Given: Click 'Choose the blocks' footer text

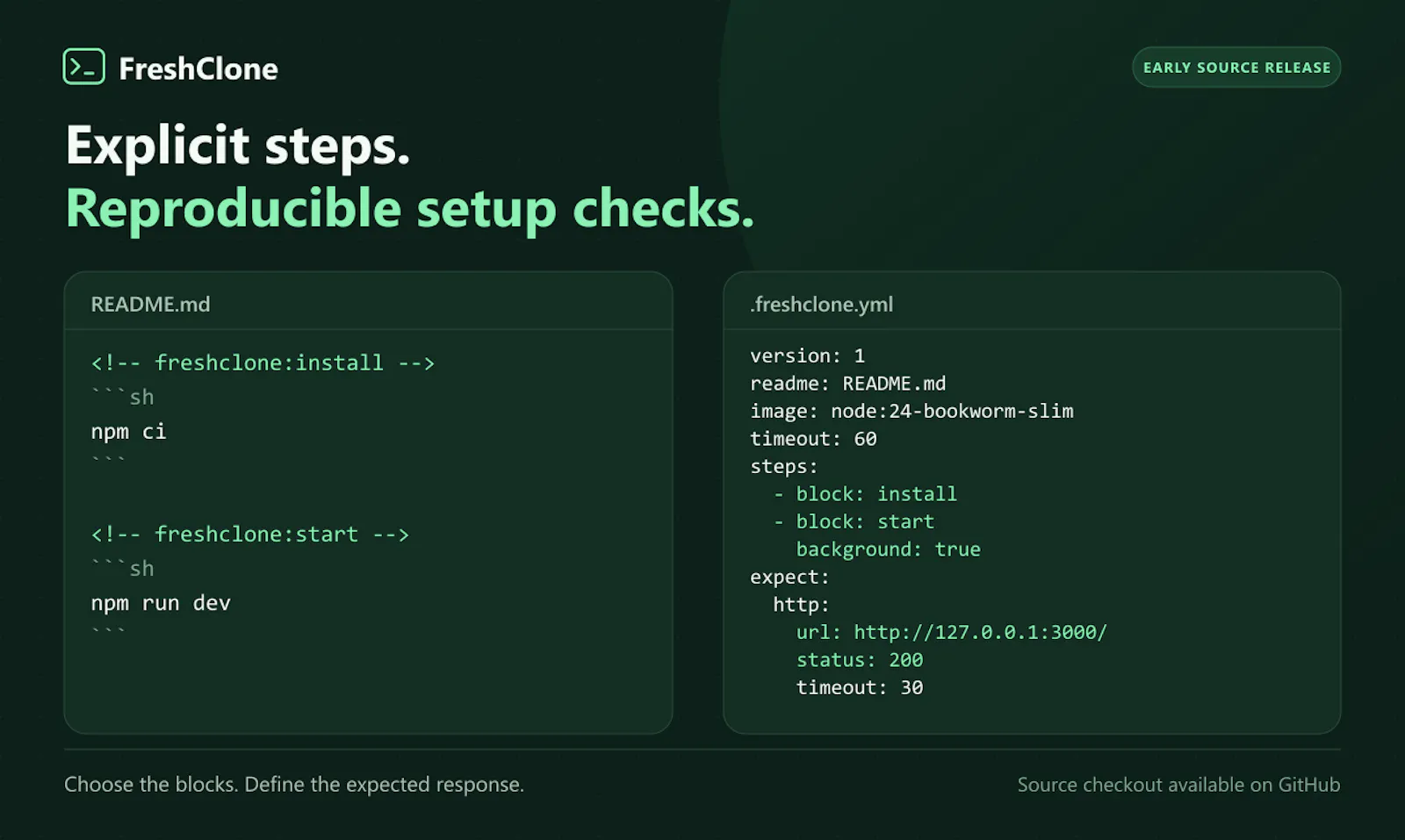Looking at the screenshot, I should tap(294, 784).
